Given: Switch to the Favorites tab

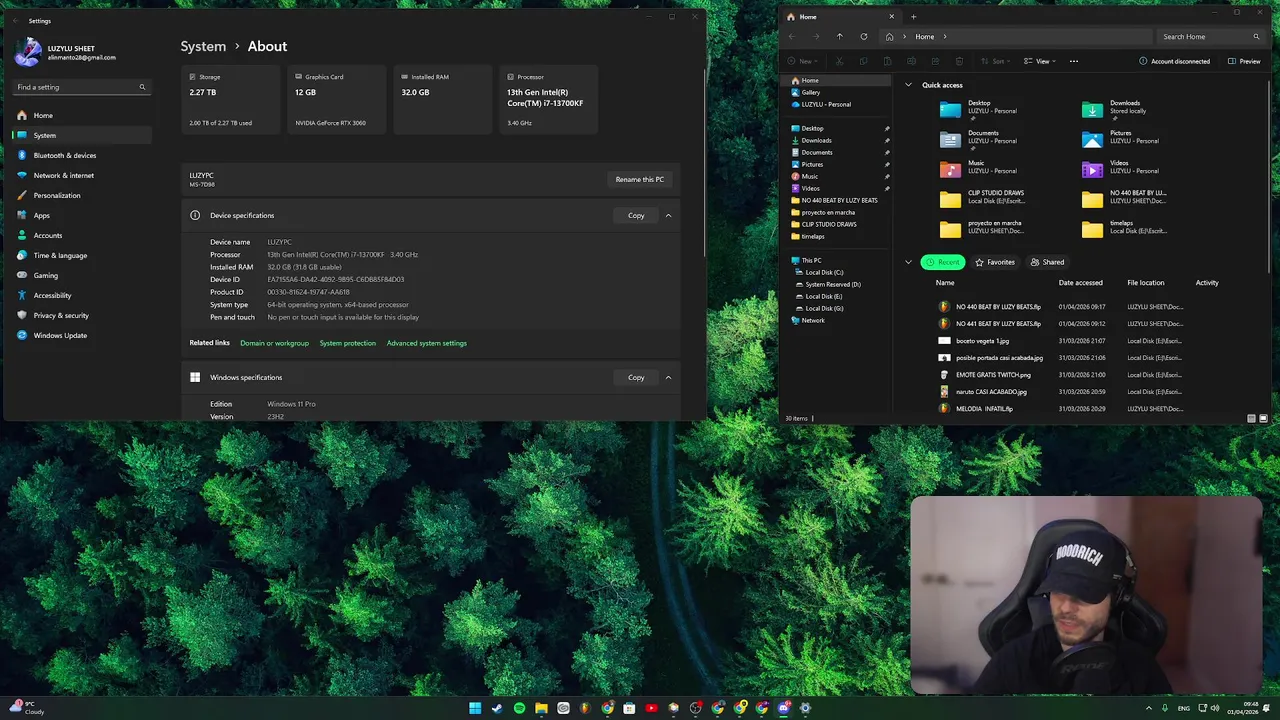Looking at the screenshot, I should tap(995, 262).
